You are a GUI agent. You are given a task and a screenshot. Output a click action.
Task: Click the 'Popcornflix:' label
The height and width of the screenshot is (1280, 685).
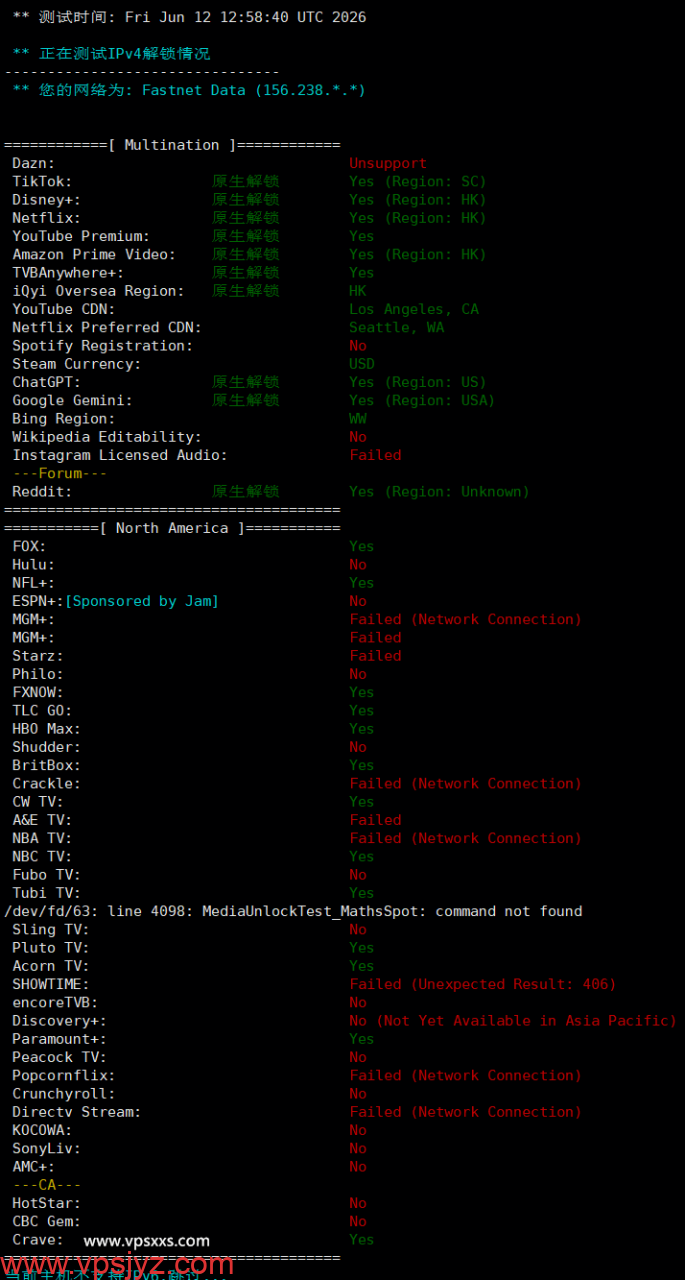click(64, 1075)
